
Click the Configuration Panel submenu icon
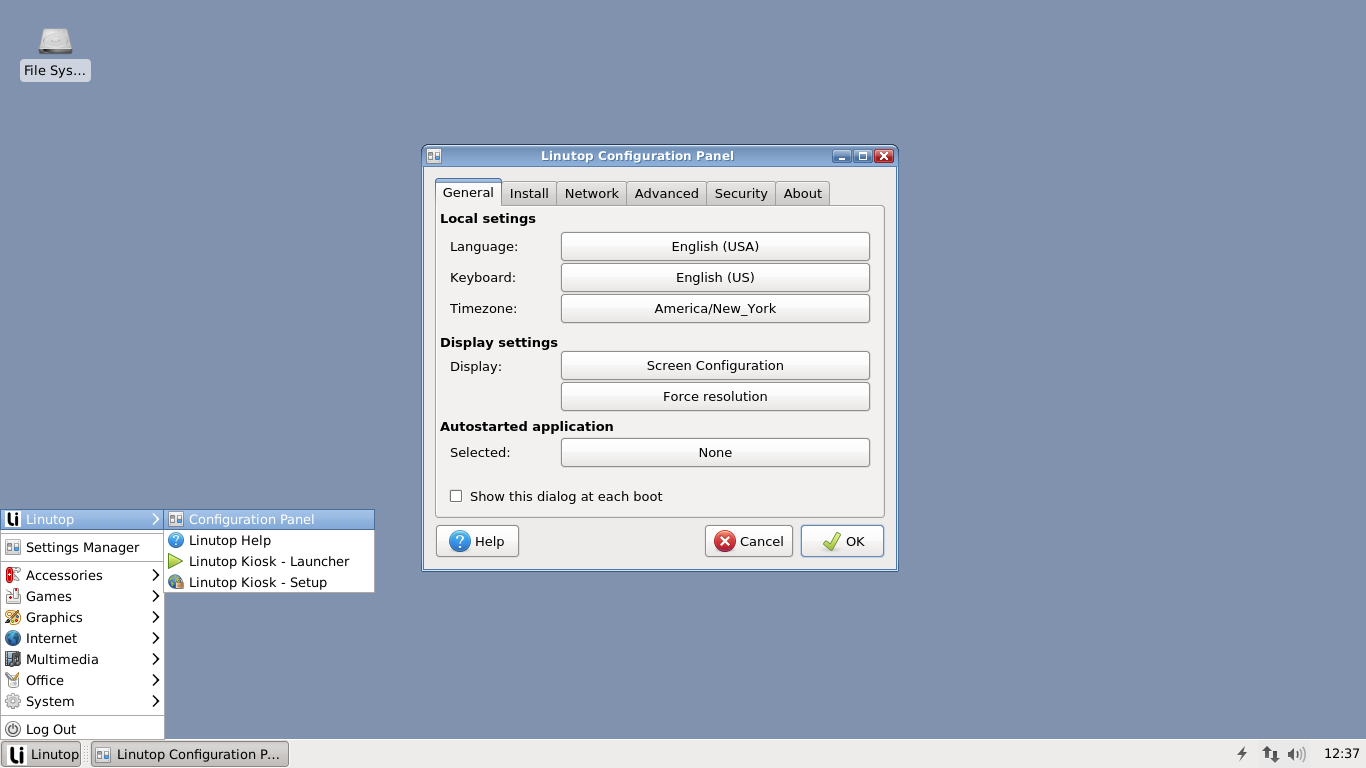[176, 519]
